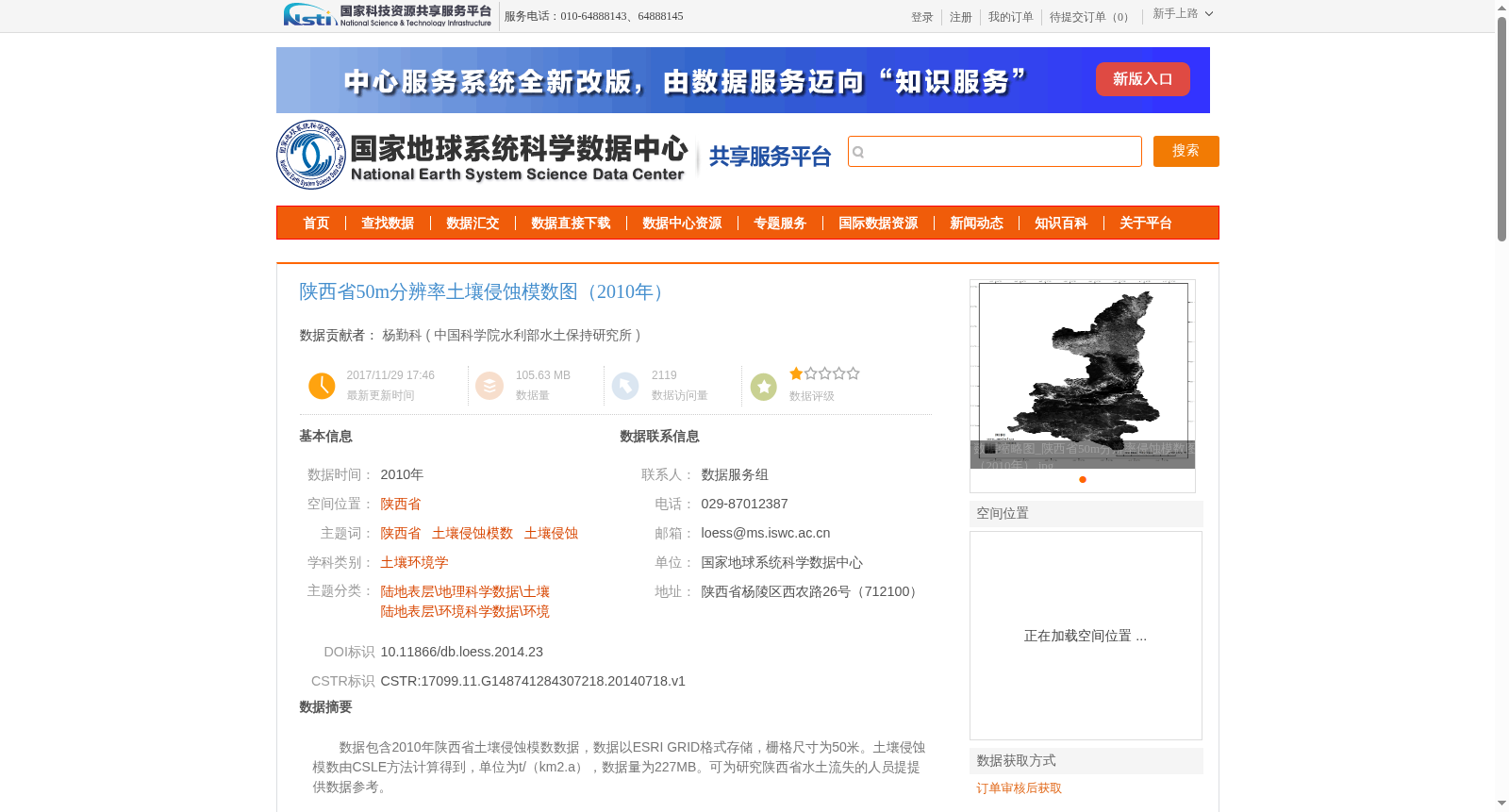Viewport: 1509px width, 812px height.
Task: Click the 共享服务平台 title text
Action: pyautogui.click(x=770, y=157)
